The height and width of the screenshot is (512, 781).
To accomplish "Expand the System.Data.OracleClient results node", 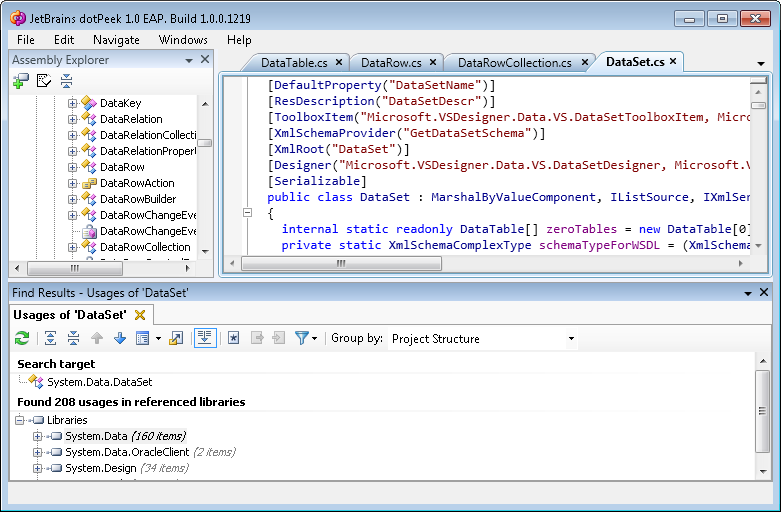I will [x=37, y=452].
